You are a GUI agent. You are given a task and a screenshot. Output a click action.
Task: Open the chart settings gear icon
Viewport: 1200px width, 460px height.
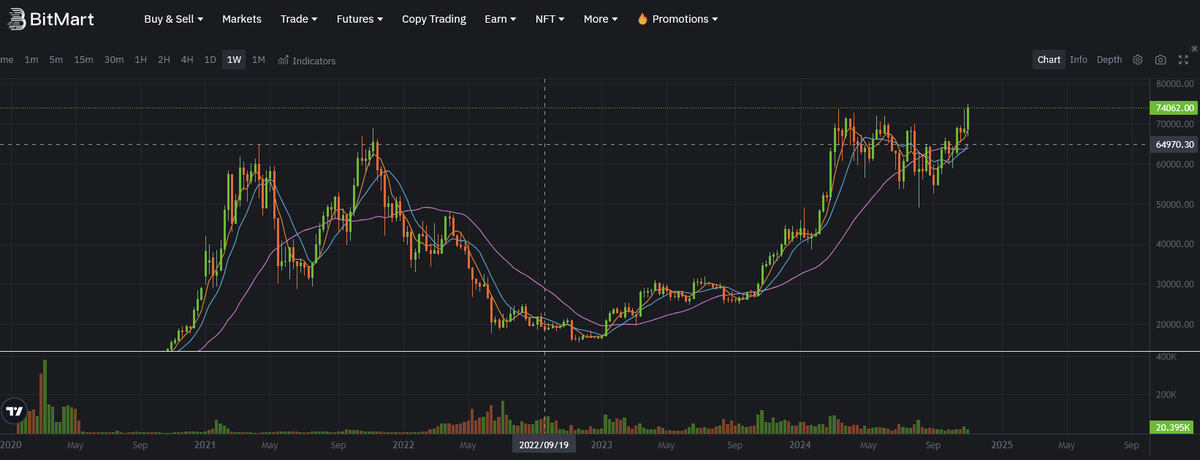pyautogui.click(x=1137, y=60)
